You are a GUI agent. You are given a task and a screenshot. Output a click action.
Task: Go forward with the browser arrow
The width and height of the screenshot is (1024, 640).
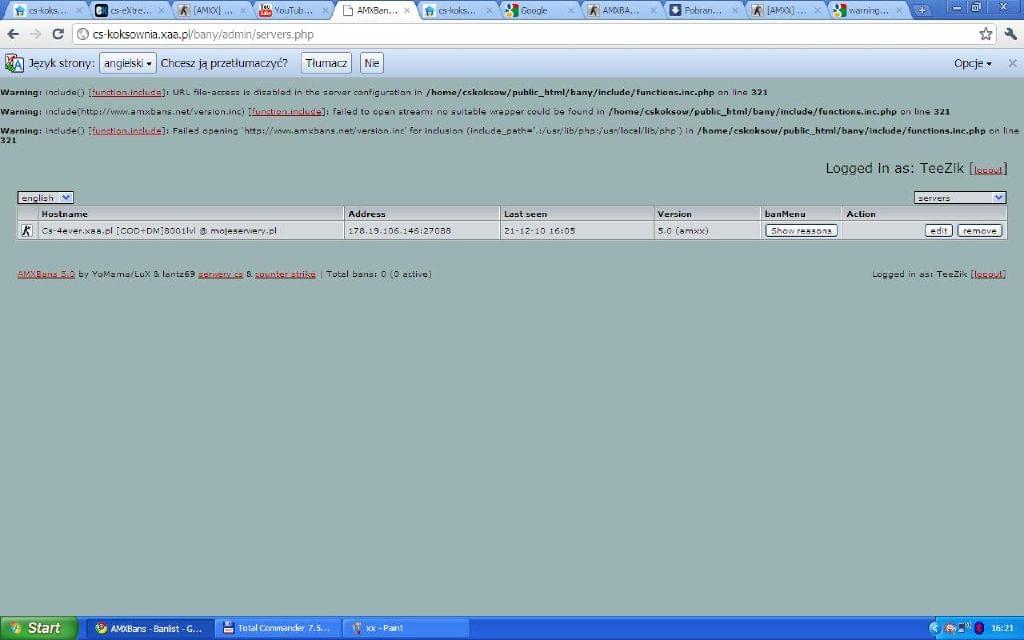pyautogui.click(x=35, y=34)
